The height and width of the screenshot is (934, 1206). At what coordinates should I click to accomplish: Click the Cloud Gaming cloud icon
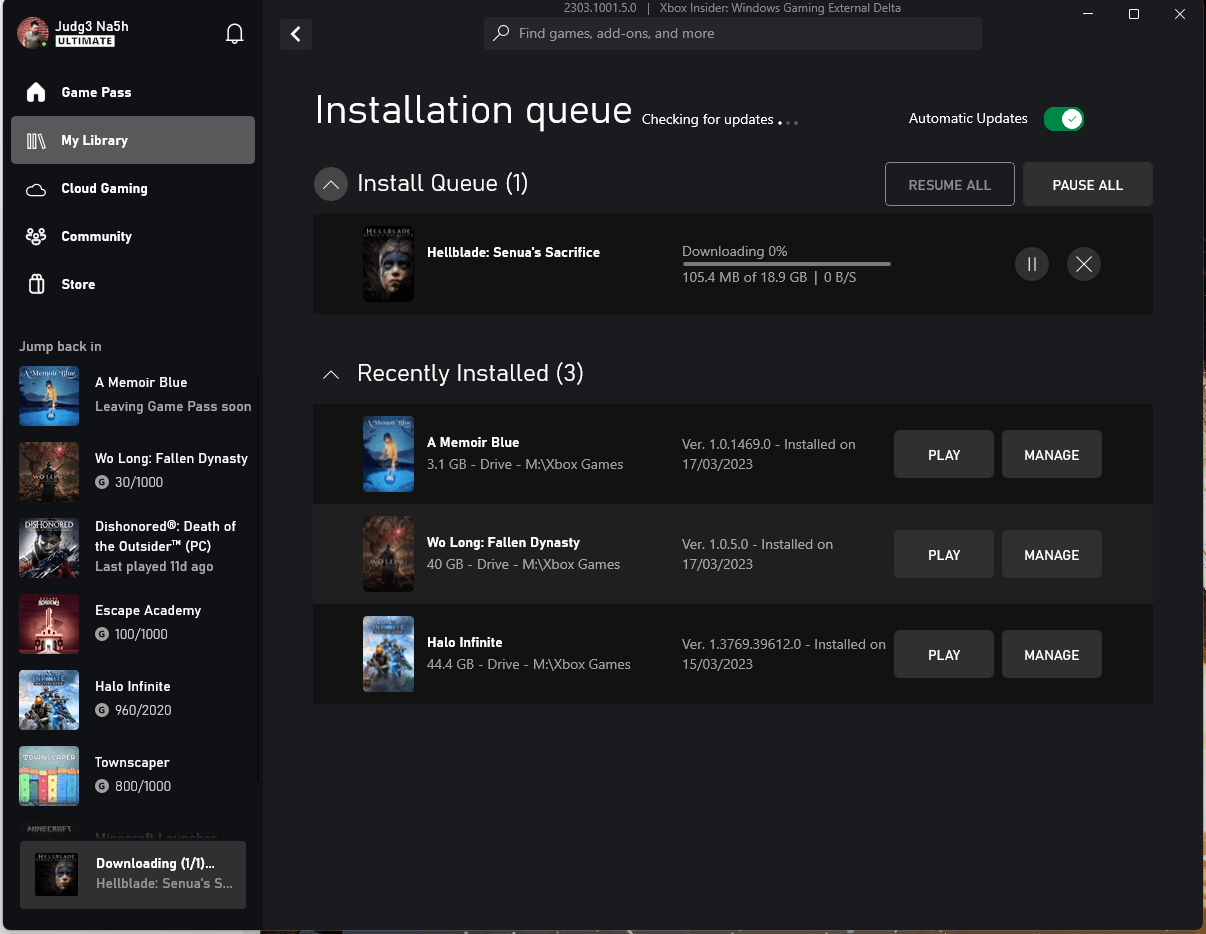(36, 189)
